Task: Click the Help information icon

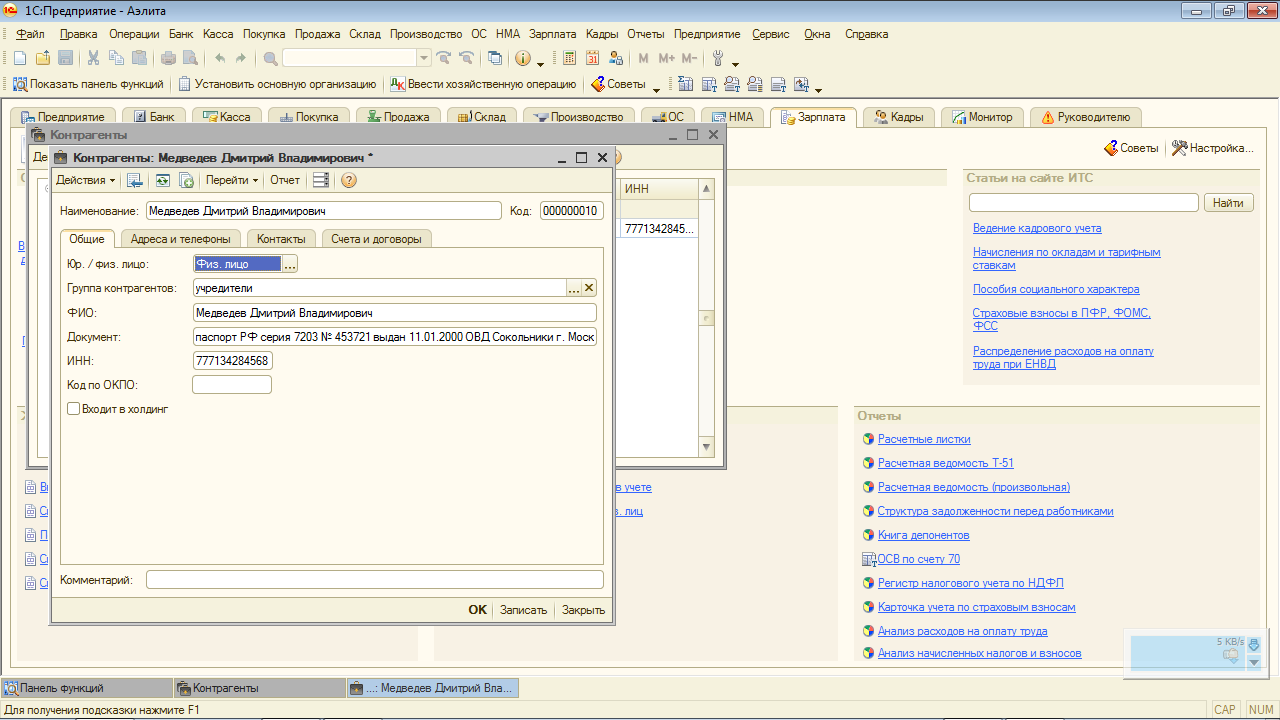Action: click(522, 58)
